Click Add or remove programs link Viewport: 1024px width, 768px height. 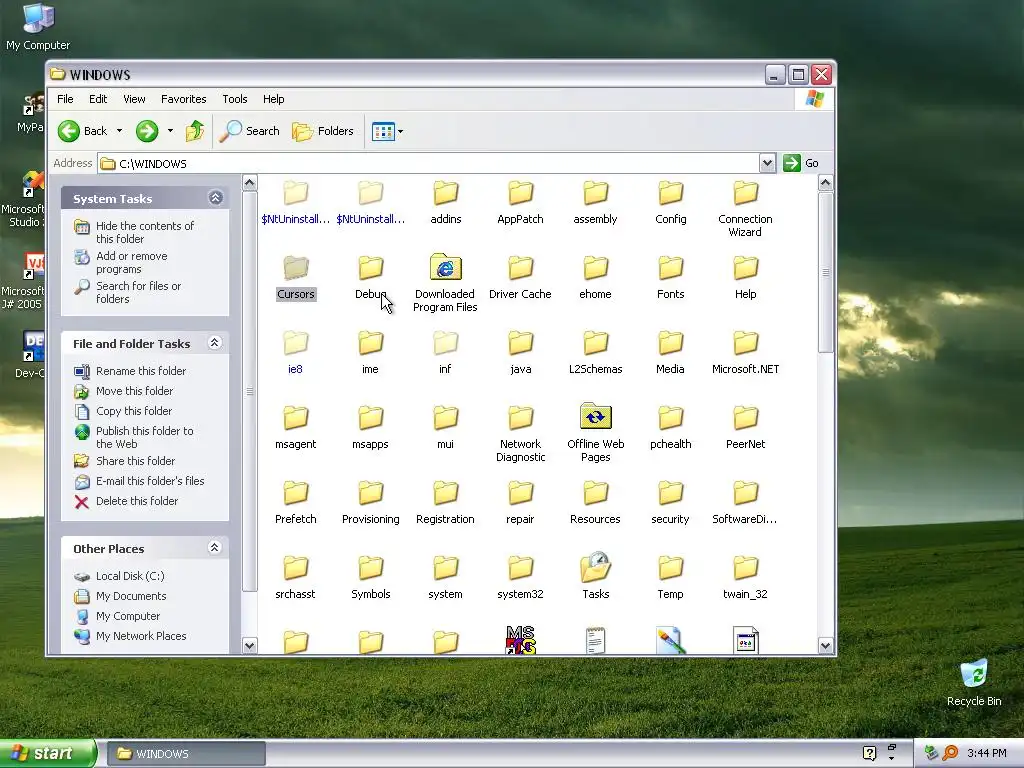[x=131, y=263]
